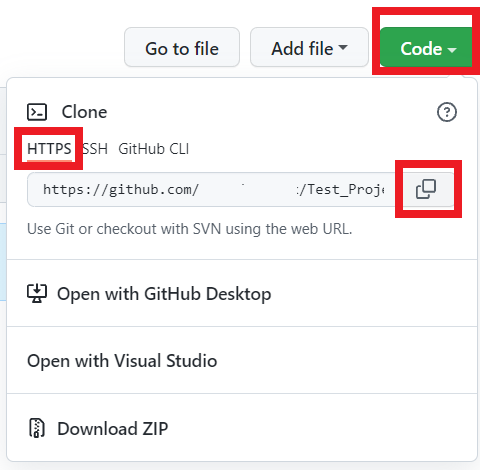Copy the clone URL to clipboard
This screenshot has height=470, width=480.
425,189
